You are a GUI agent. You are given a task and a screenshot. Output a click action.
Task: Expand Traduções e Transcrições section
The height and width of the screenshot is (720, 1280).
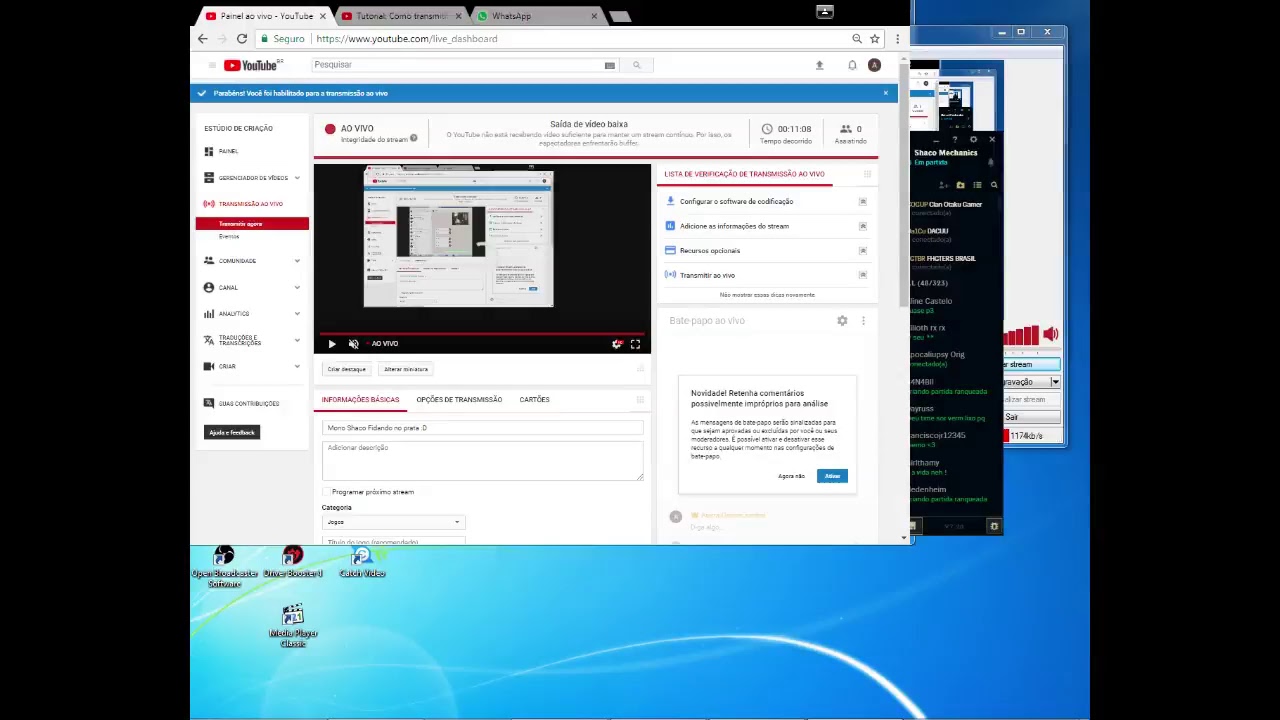pyautogui.click(x=252, y=340)
